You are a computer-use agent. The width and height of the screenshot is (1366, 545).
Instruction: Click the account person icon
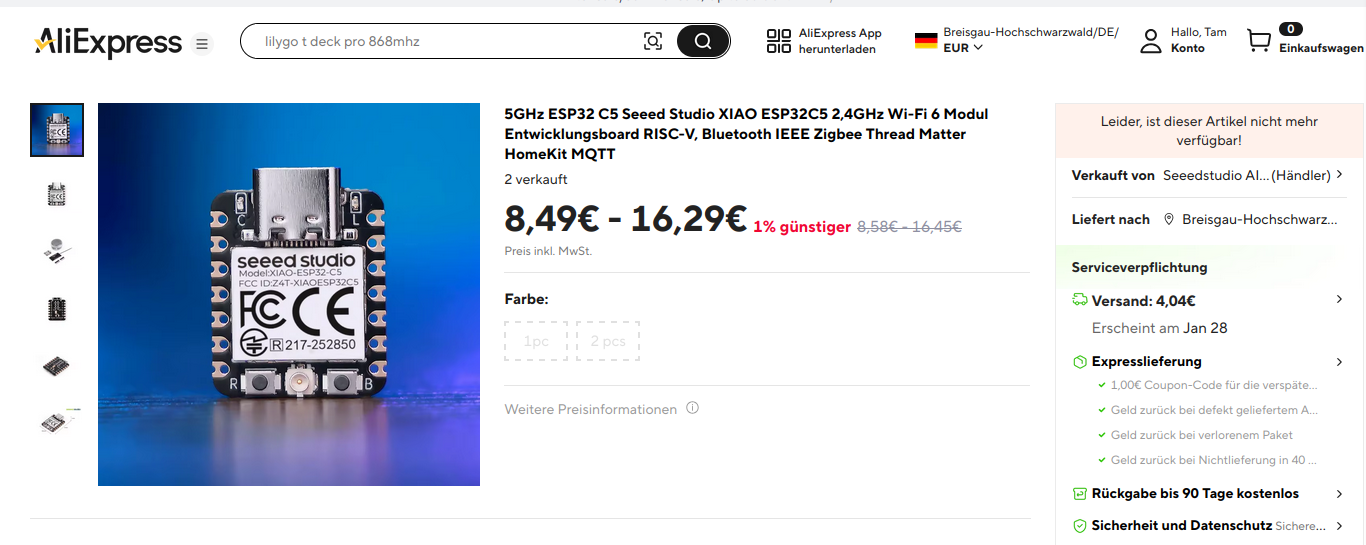point(1151,41)
